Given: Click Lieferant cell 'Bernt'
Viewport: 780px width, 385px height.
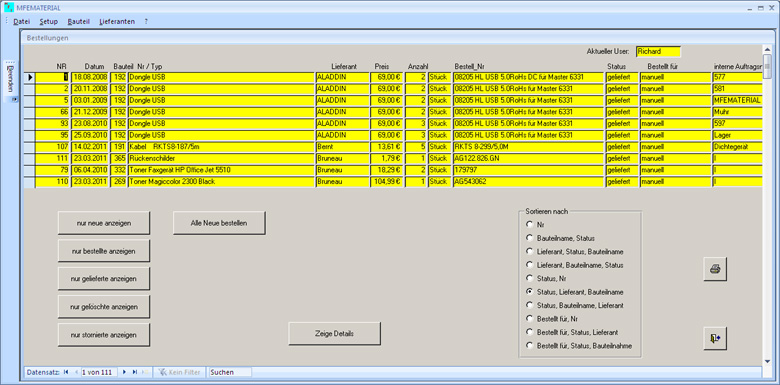Looking at the screenshot, I should click(x=342, y=147).
